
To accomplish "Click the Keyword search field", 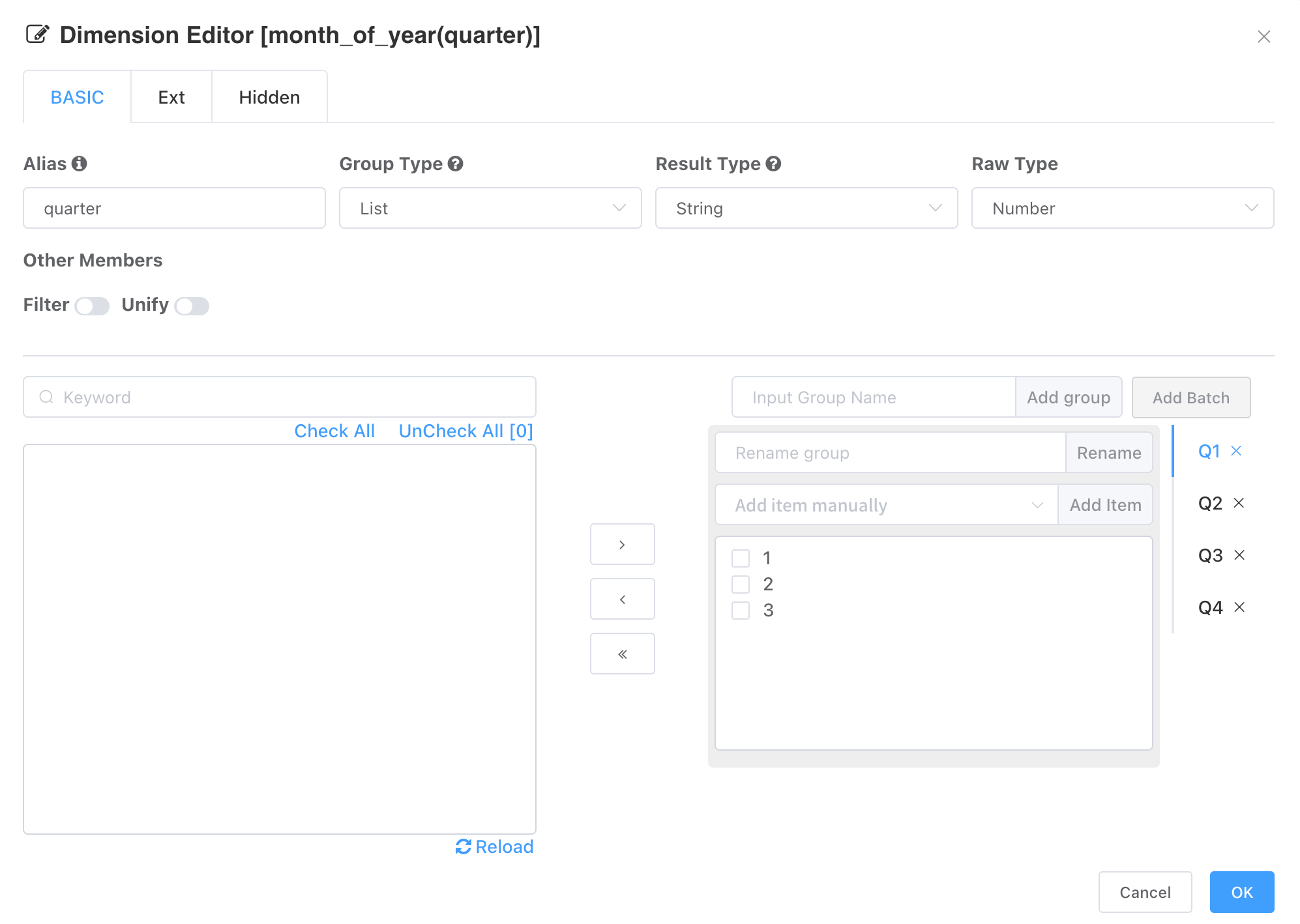I will (x=280, y=397).
